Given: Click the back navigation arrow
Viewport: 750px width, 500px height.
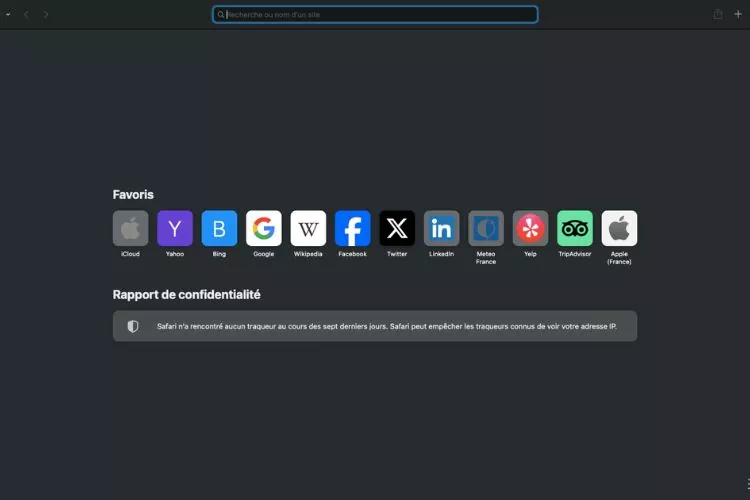Looking at the screenshot, I should pyautogui.click(x=26, y=14).
